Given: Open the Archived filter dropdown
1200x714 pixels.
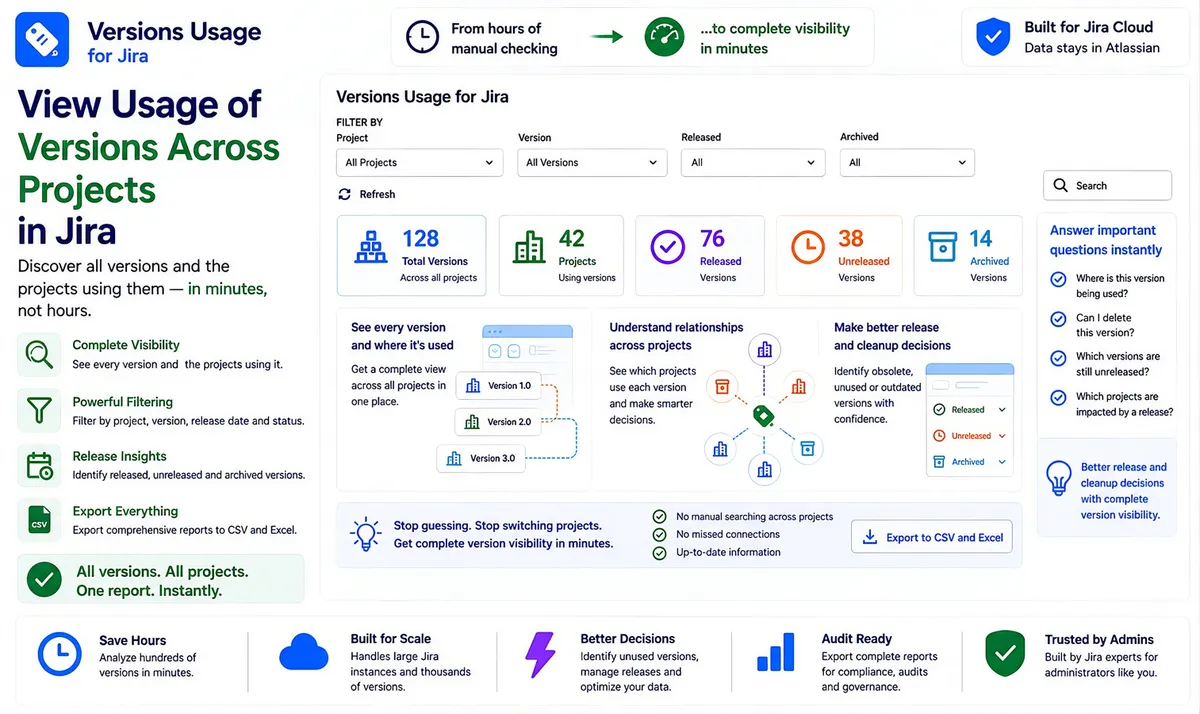Looking at the screenshot, I should pos(907,162).
